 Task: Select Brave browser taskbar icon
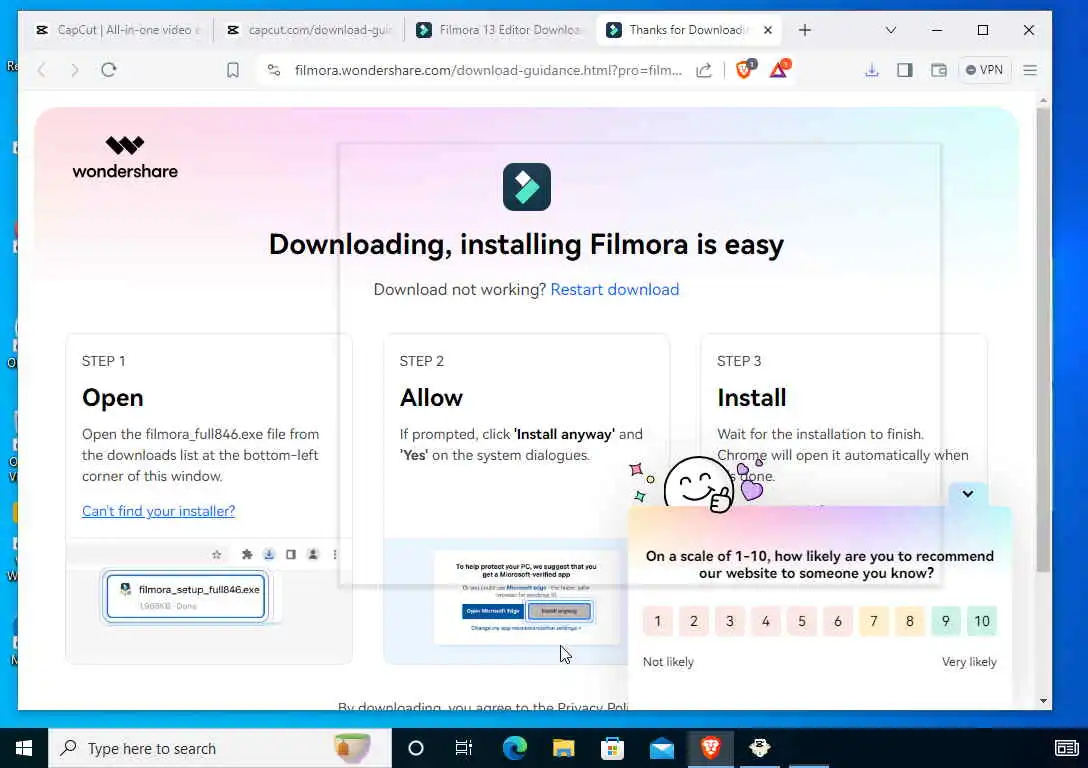(711, 748)
